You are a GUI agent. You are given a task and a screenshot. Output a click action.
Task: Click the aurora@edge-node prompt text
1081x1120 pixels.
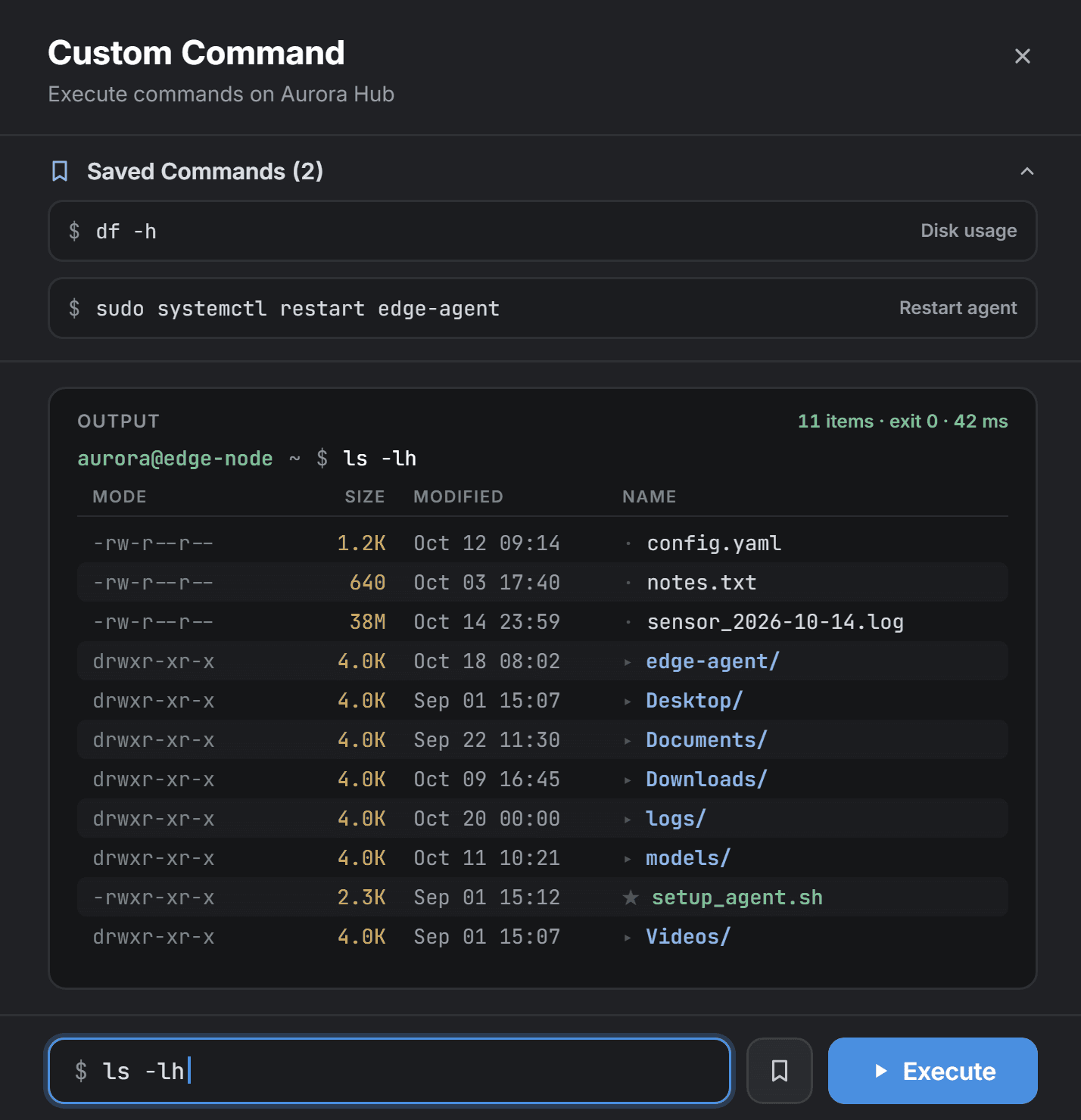[175, 459]
